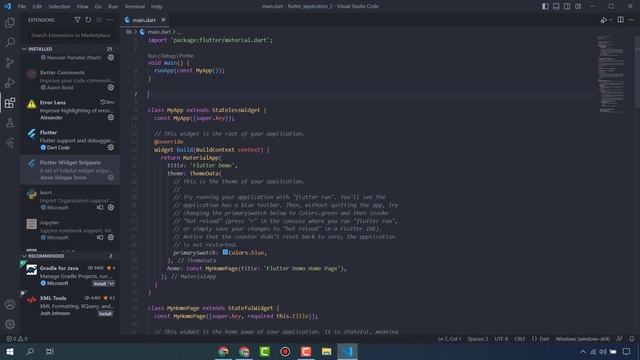
Task: Open File Explorer from the taskbar
Action: pos(327,351)
